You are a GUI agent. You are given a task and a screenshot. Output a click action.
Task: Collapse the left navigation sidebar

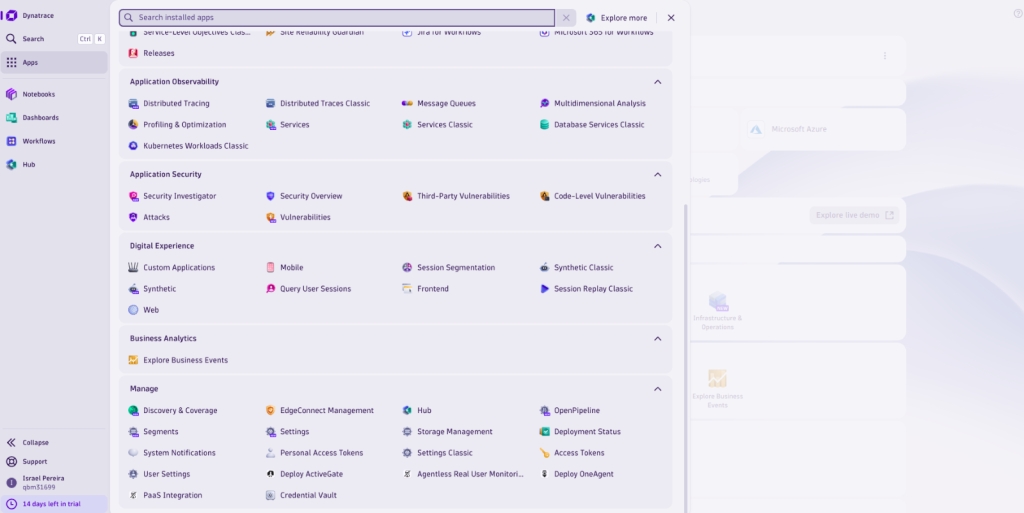(x=35, y=442)
